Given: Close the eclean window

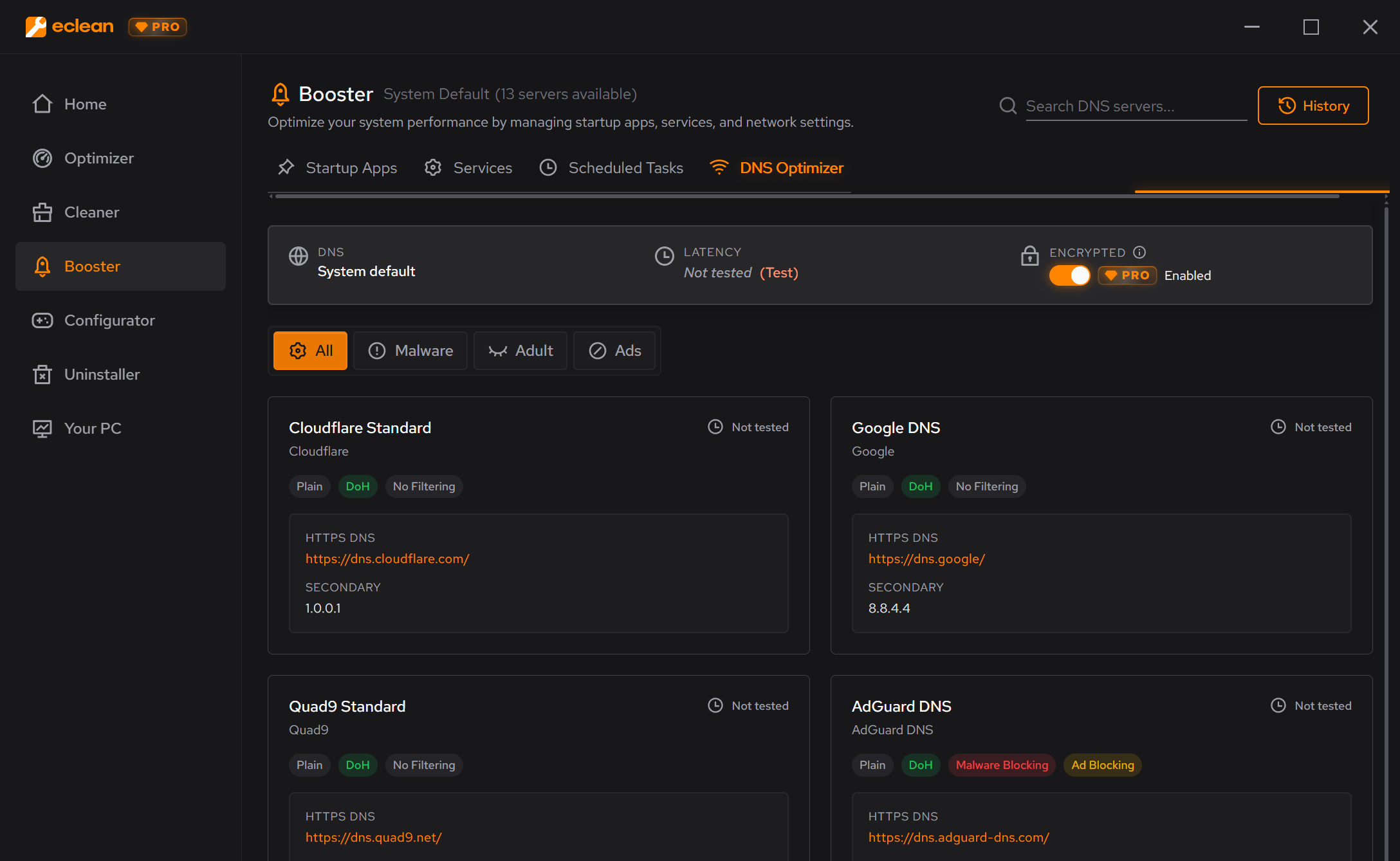Looking at the screenshot, I should click(x=1370, y=27).
